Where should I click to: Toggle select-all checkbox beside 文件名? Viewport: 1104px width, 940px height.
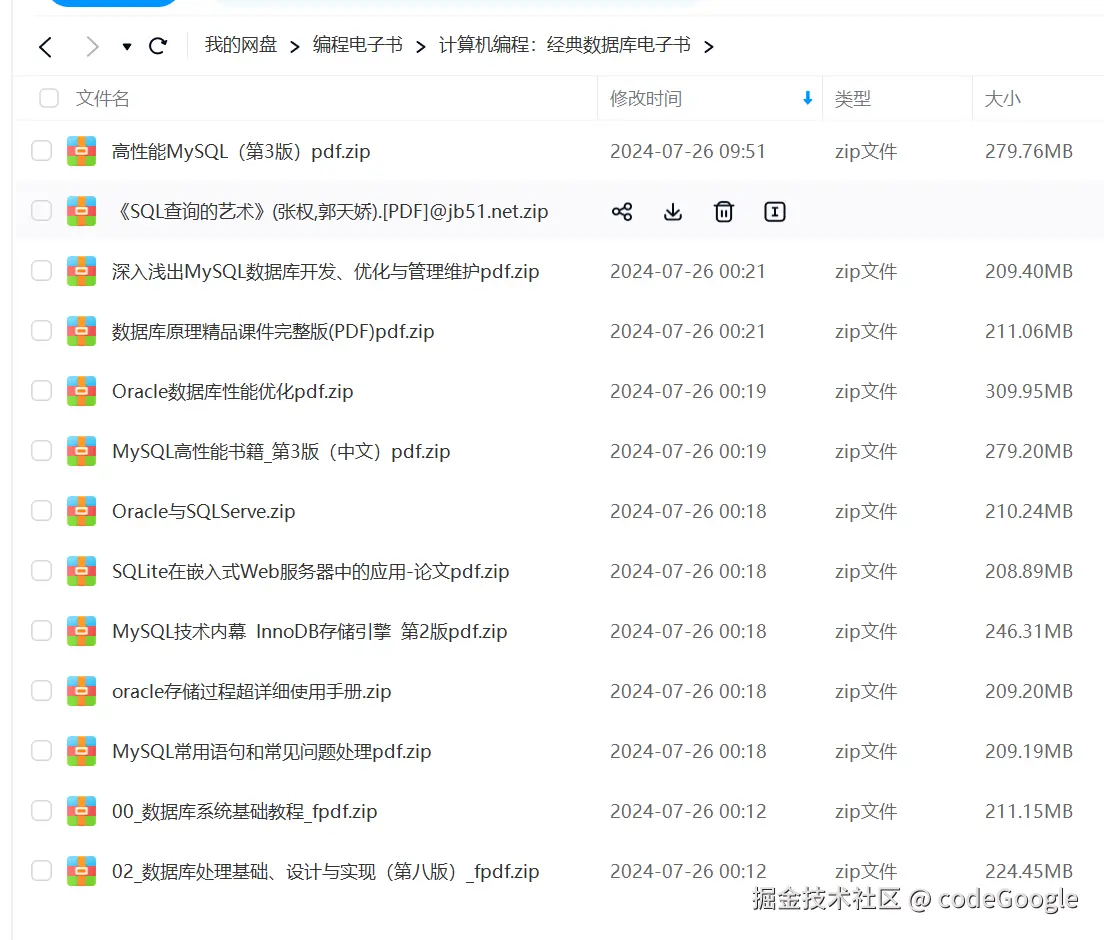(49, 98)
